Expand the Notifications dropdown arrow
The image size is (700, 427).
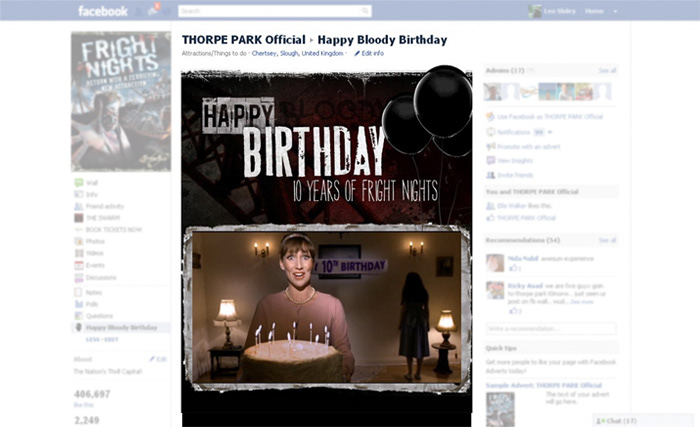pos(550,132)
